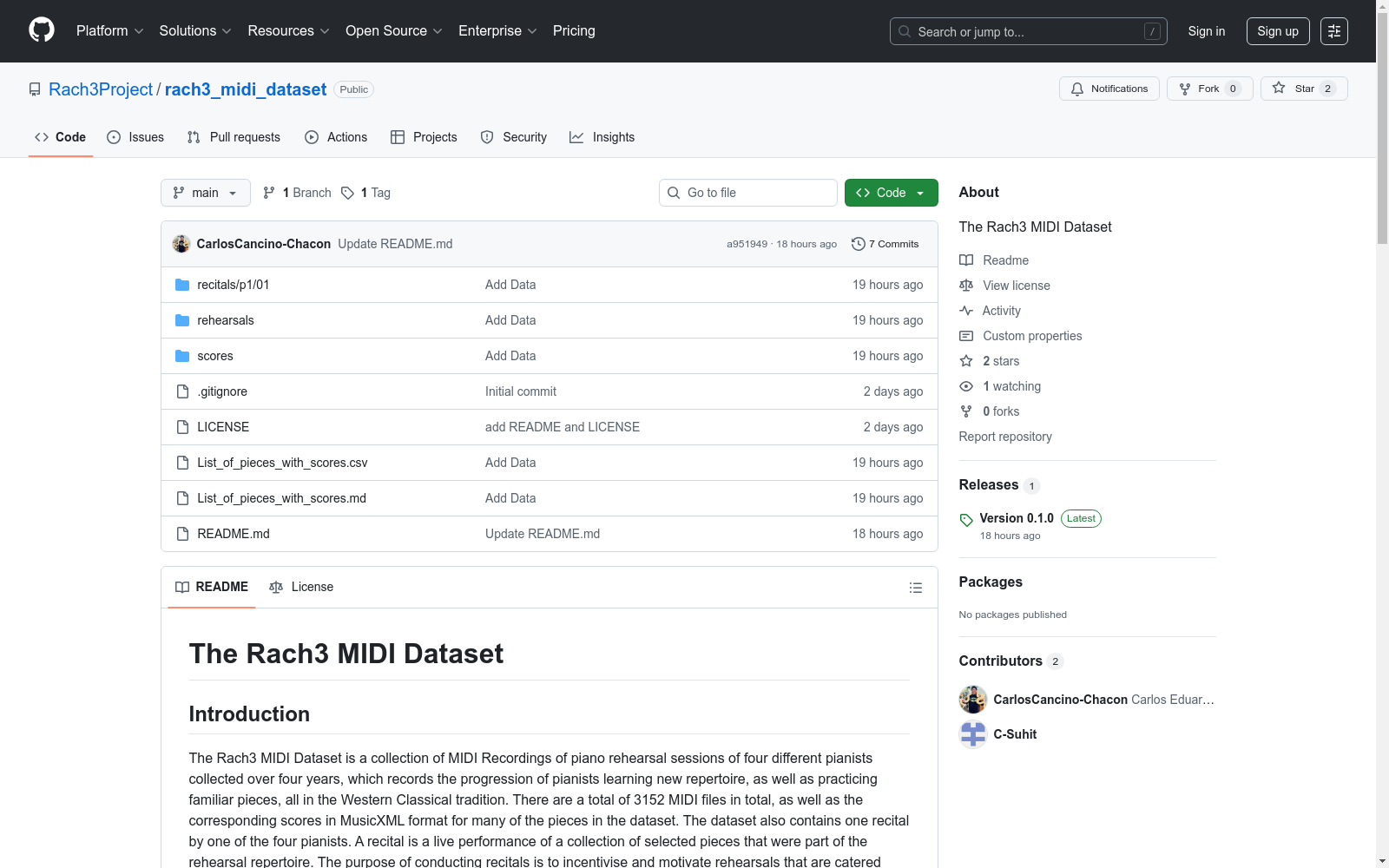Click the repository book icon beside Rach3Project
1389x868 pixels.
click(x=35, y=89)
